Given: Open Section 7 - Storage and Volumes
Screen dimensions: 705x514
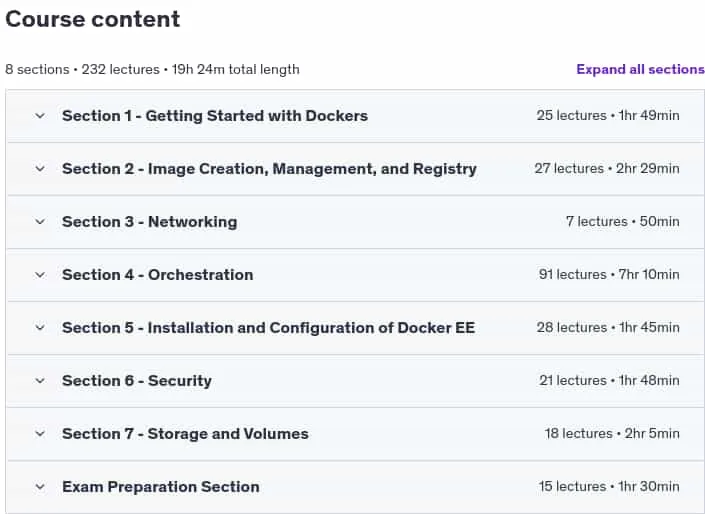Looking at the screenshot, I should click(185, 434).
